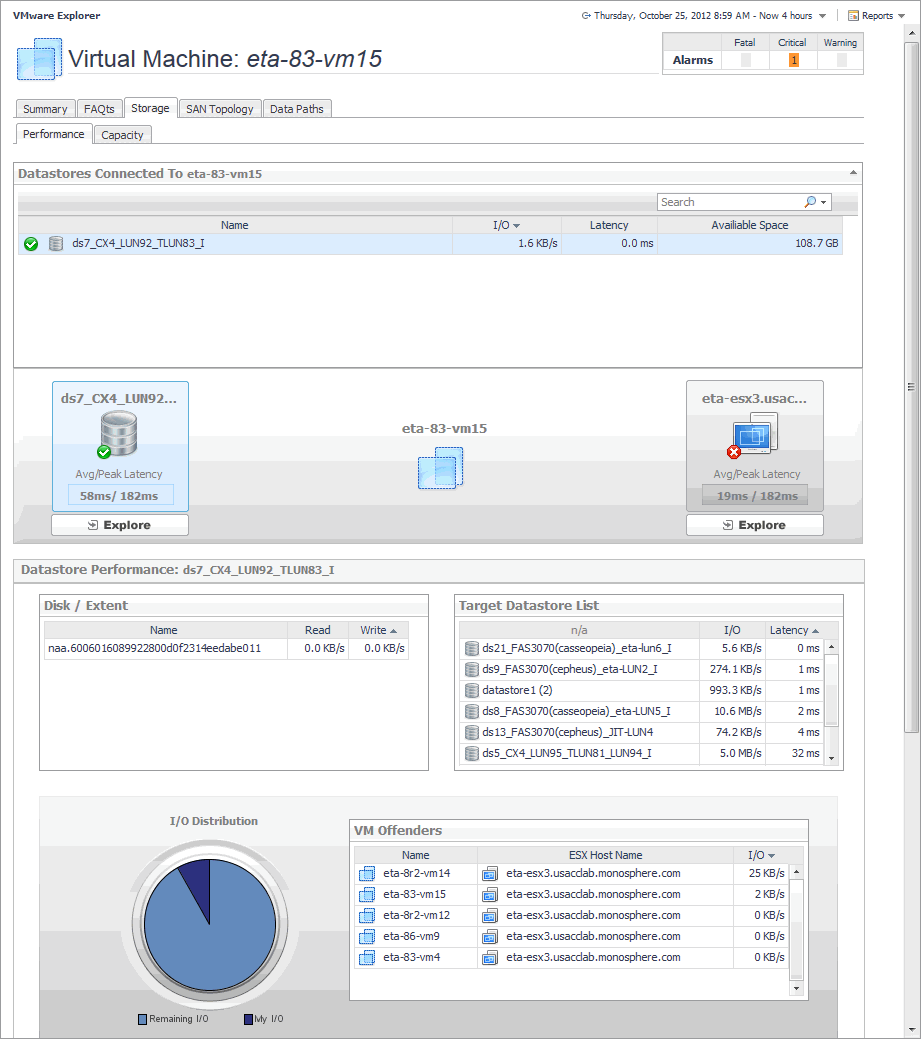Click VM icon beside eta-83-vm4

[x=367, y=957]
